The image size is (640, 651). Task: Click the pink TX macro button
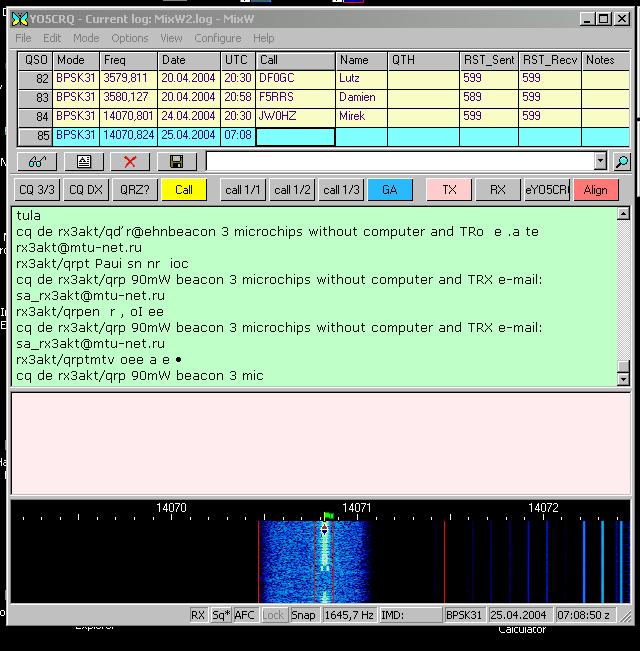point(449,190)
